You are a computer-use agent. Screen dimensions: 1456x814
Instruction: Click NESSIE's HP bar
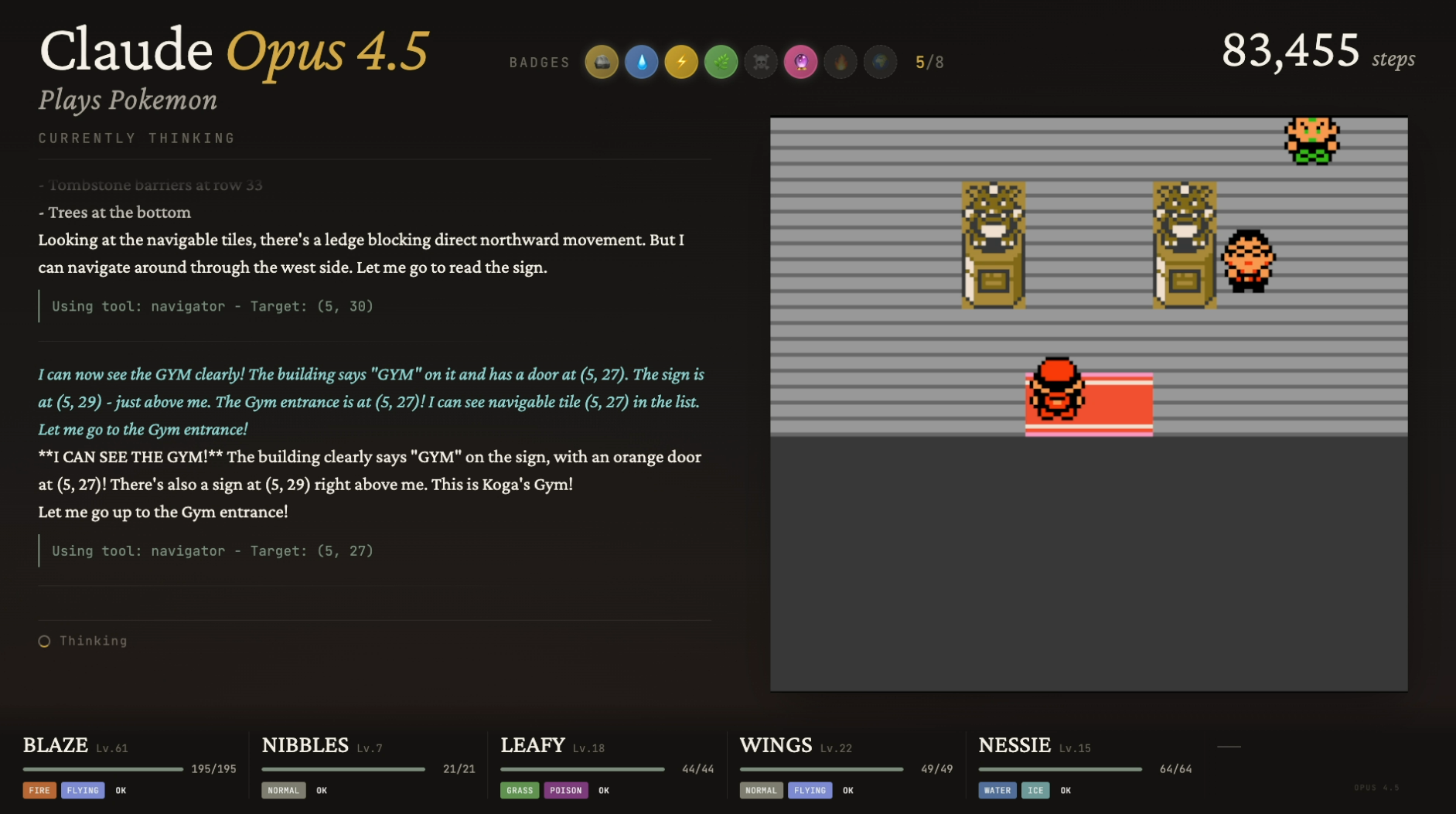(1060, 769)
